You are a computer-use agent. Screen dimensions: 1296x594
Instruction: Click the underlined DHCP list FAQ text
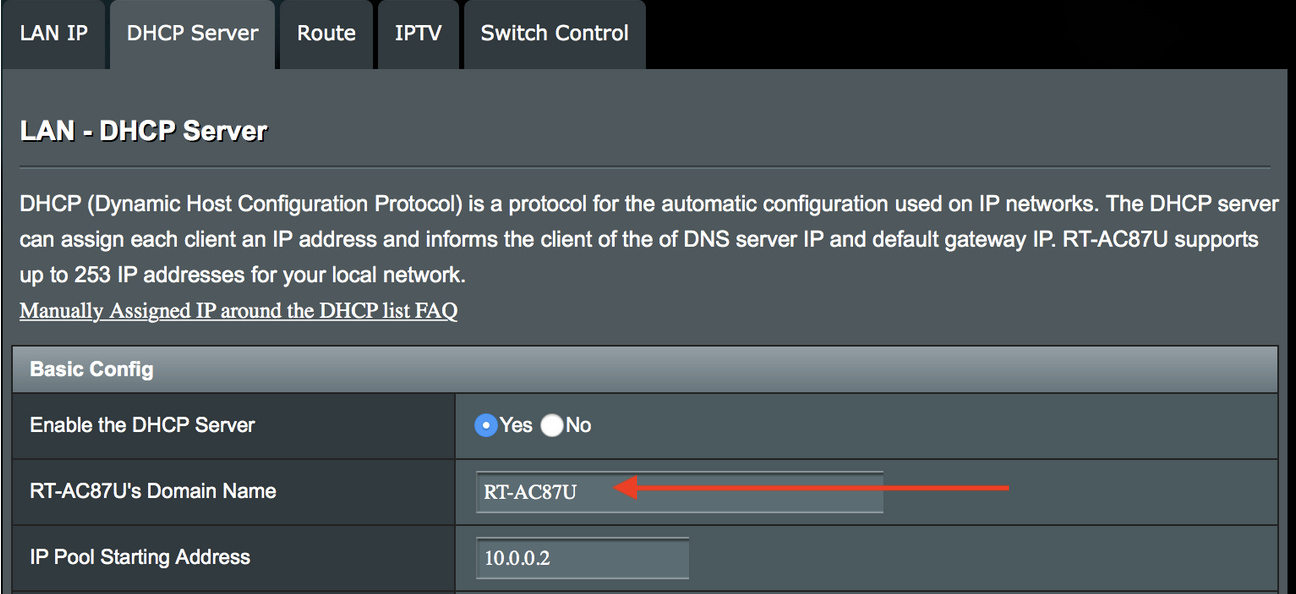[237, 310]
